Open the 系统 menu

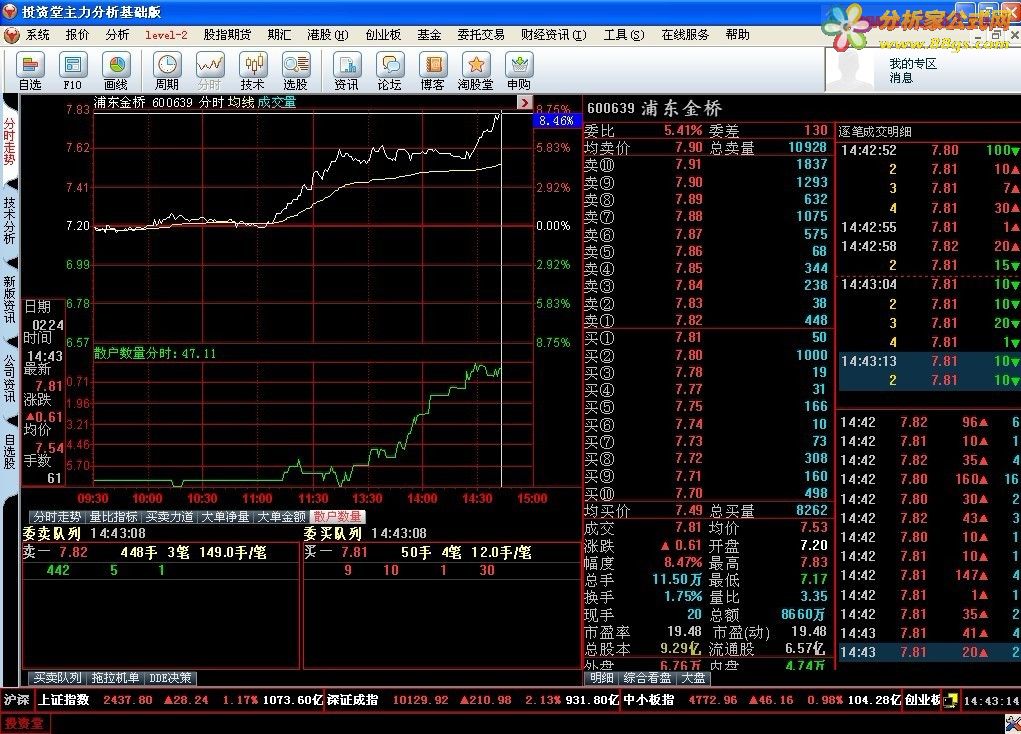point(38,35)
